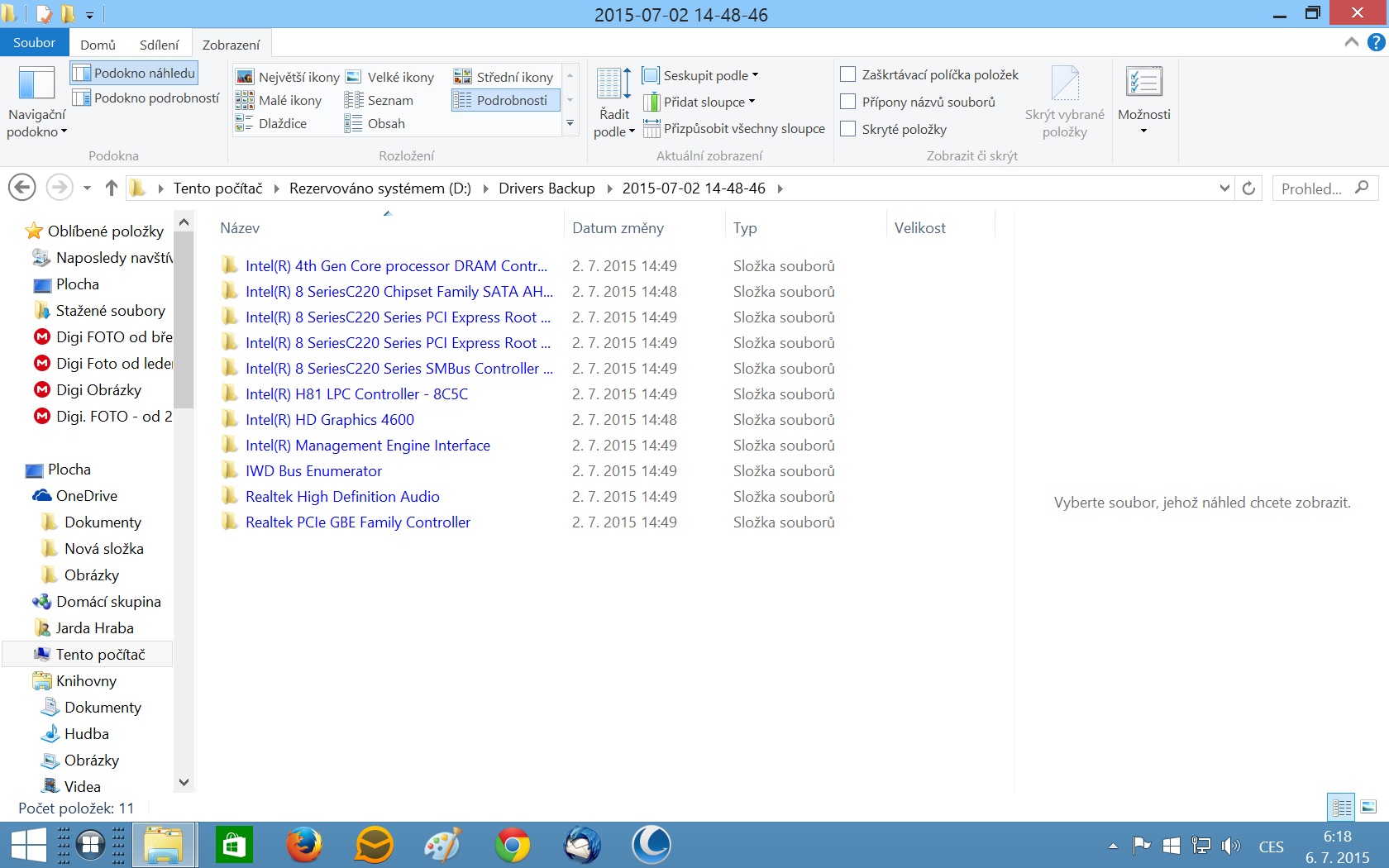Viewport: 1389px width, 868px height.
Task: Open the Soubor file menu
Action: (34, 43)
